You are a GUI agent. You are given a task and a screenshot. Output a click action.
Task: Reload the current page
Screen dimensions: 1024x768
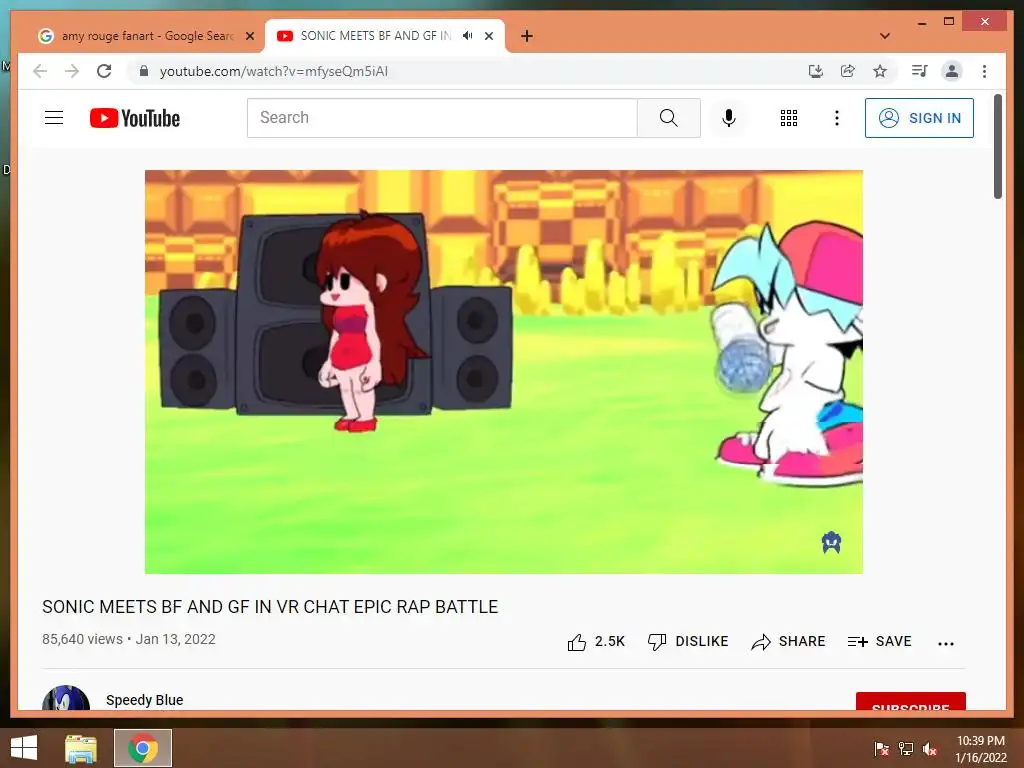tap(104, 71)
